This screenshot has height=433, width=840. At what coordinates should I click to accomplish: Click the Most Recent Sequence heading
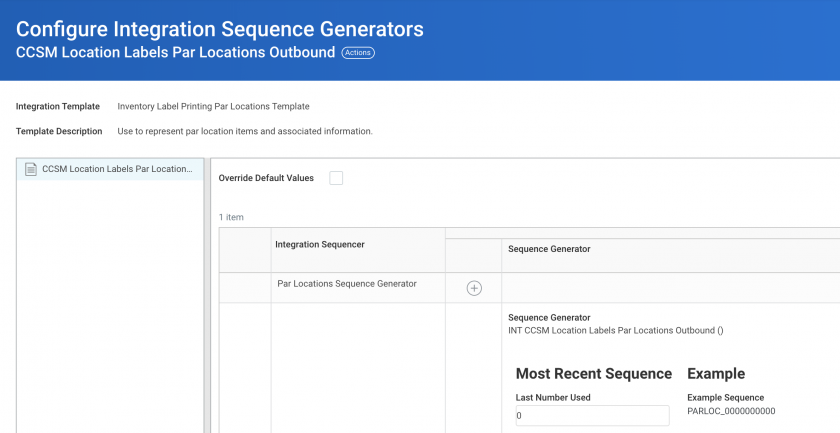(x=594, y=374)
